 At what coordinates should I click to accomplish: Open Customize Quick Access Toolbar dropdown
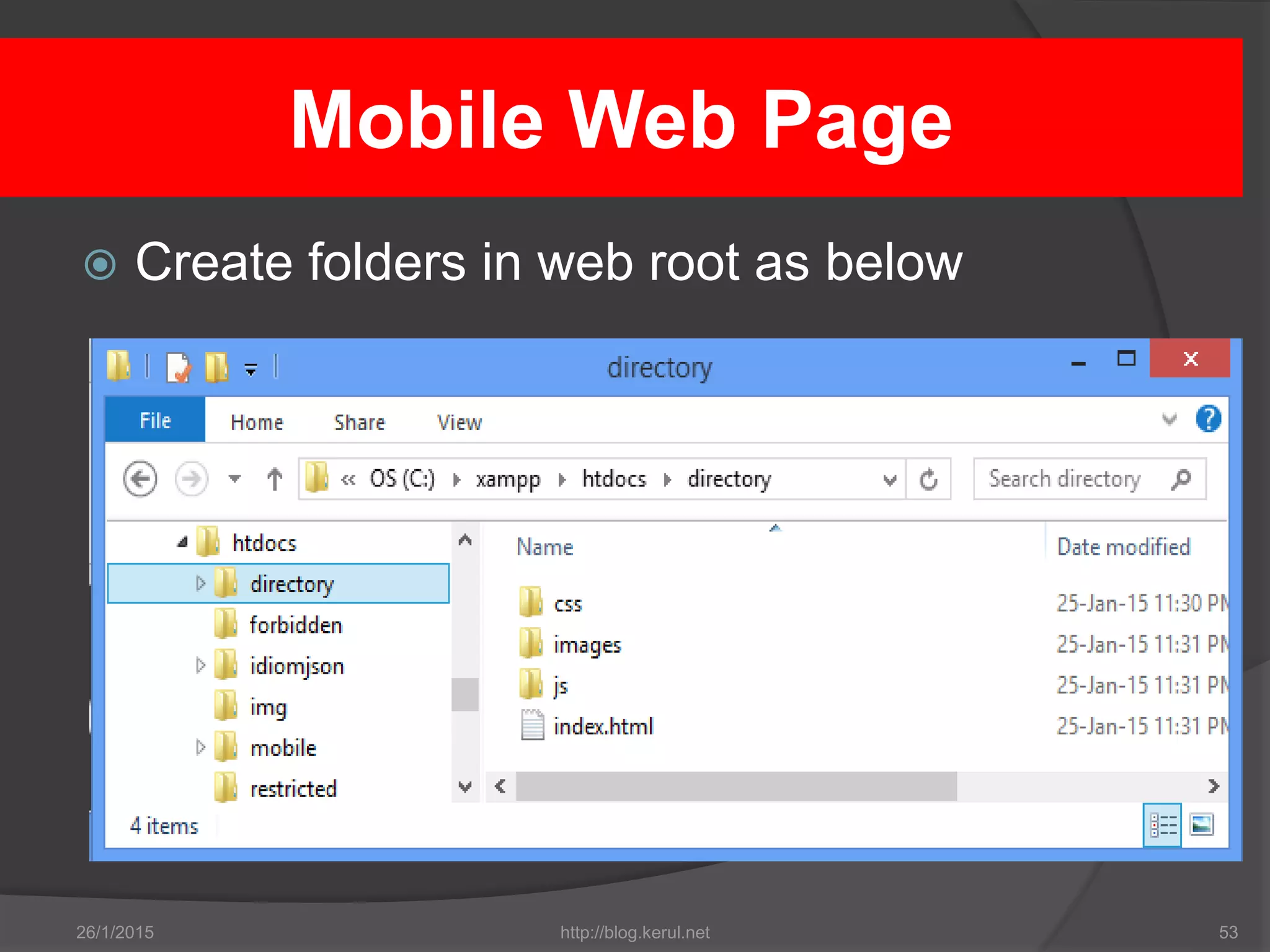[251, 370]
